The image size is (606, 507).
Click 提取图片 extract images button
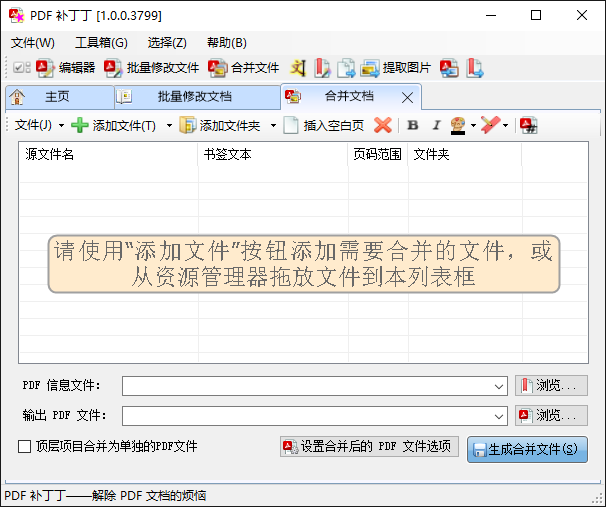point(395,68)
